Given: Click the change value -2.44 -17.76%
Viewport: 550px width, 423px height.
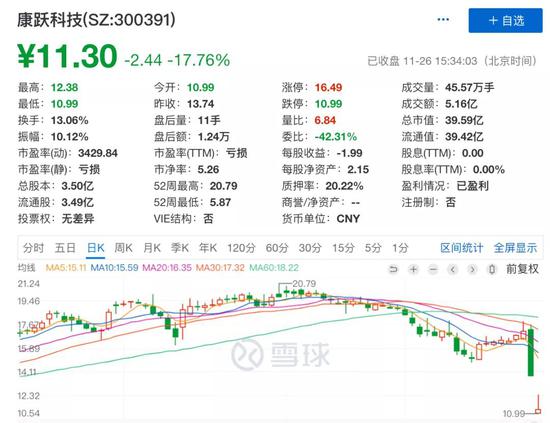Looking at the screenshot, I should coord(177,60).
